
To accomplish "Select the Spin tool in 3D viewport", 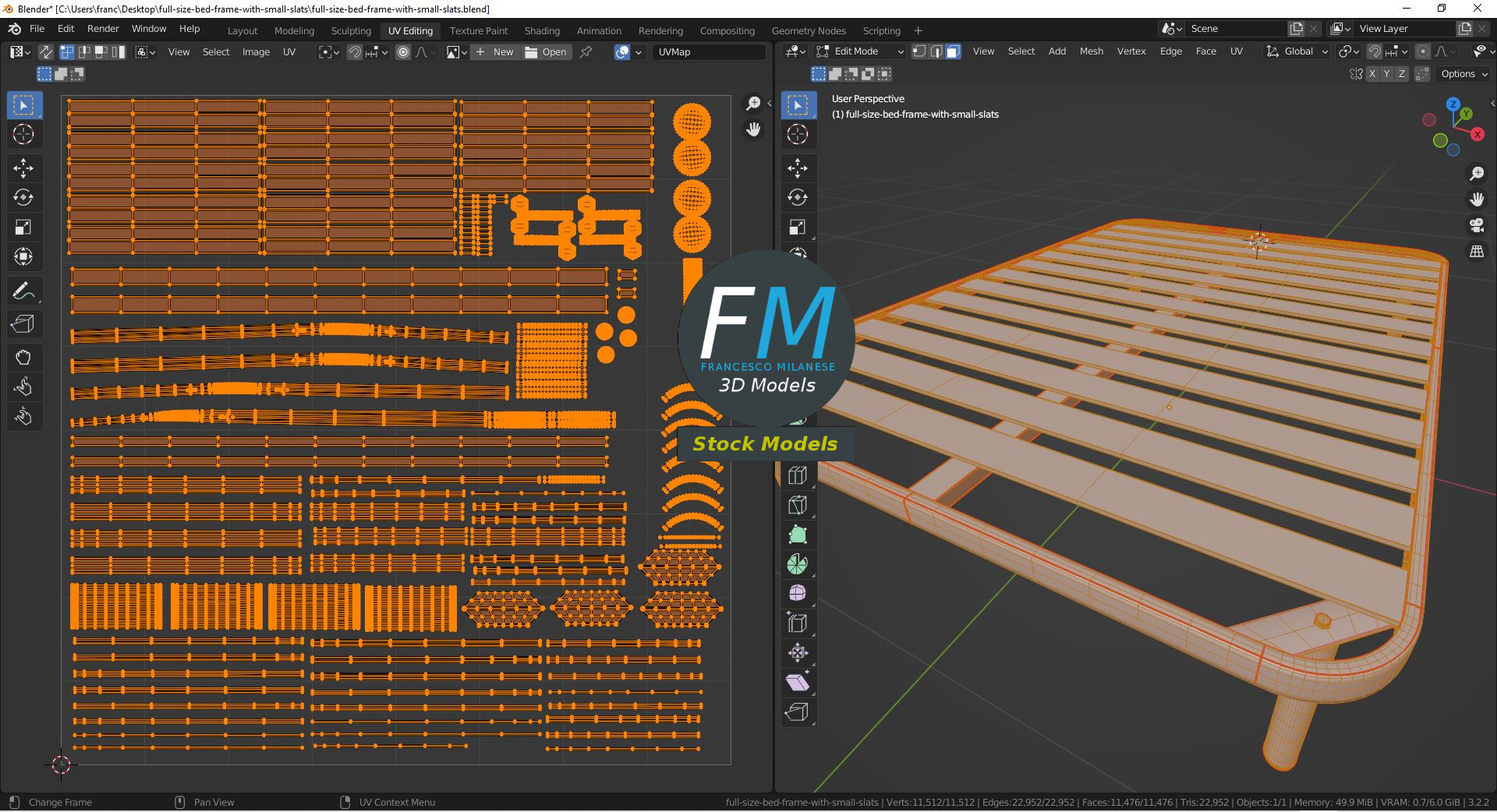I will (797, 564).
